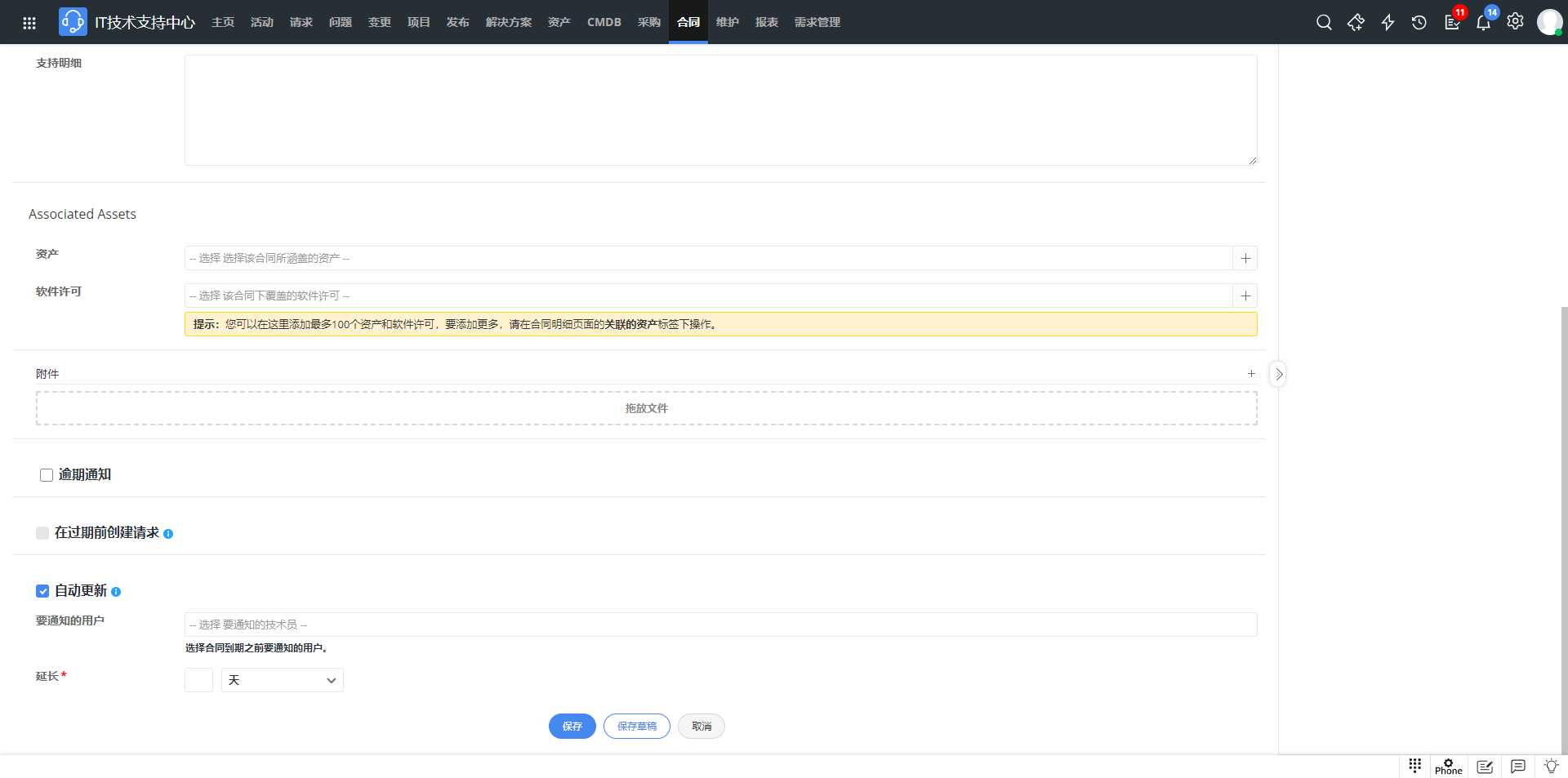This screenshot has height=778, width=1568.
Task: Expand the right side panel chevron
Action: [1278, 374]
